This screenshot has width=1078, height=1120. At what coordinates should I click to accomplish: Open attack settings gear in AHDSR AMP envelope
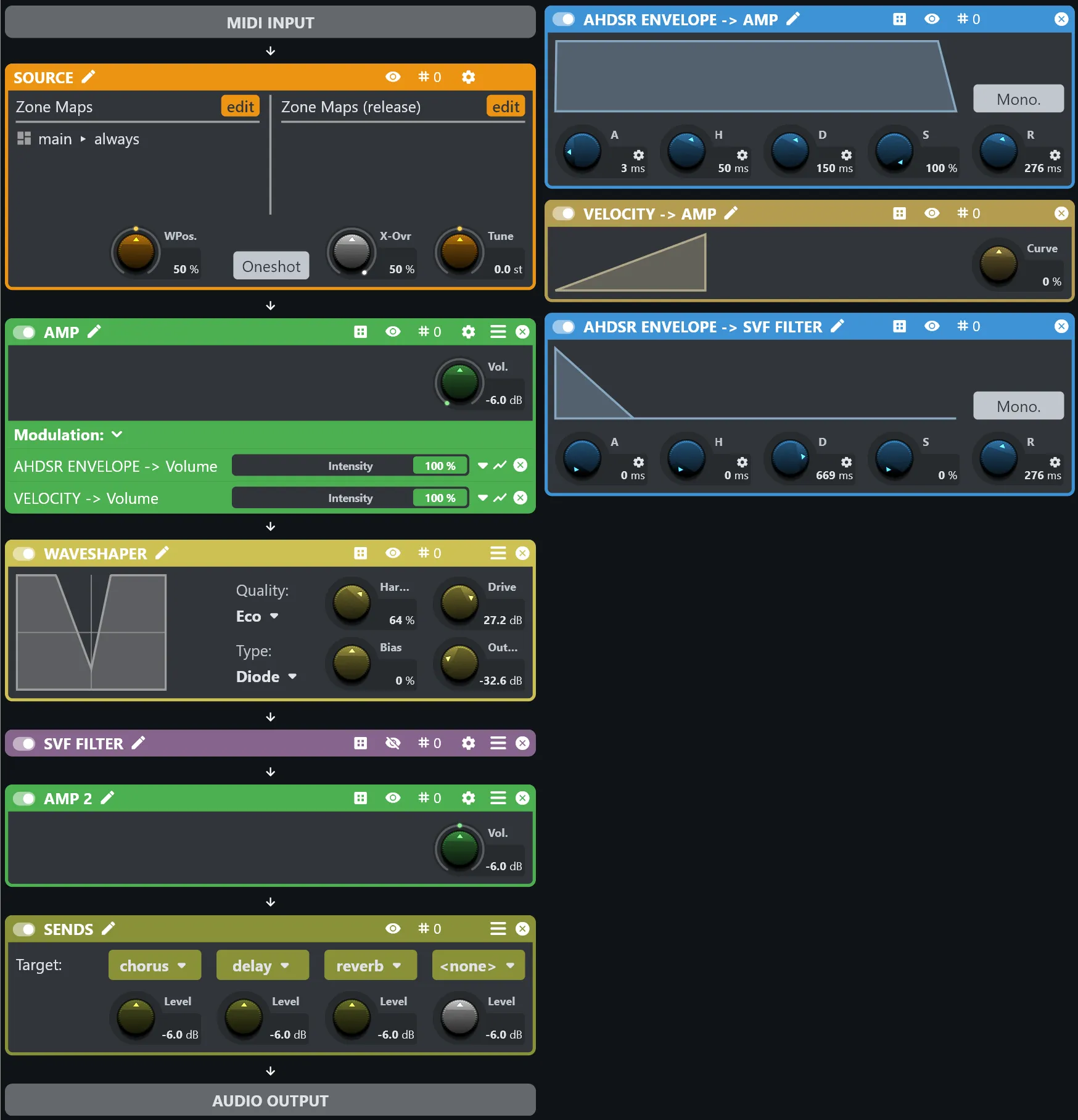[639, 155]
